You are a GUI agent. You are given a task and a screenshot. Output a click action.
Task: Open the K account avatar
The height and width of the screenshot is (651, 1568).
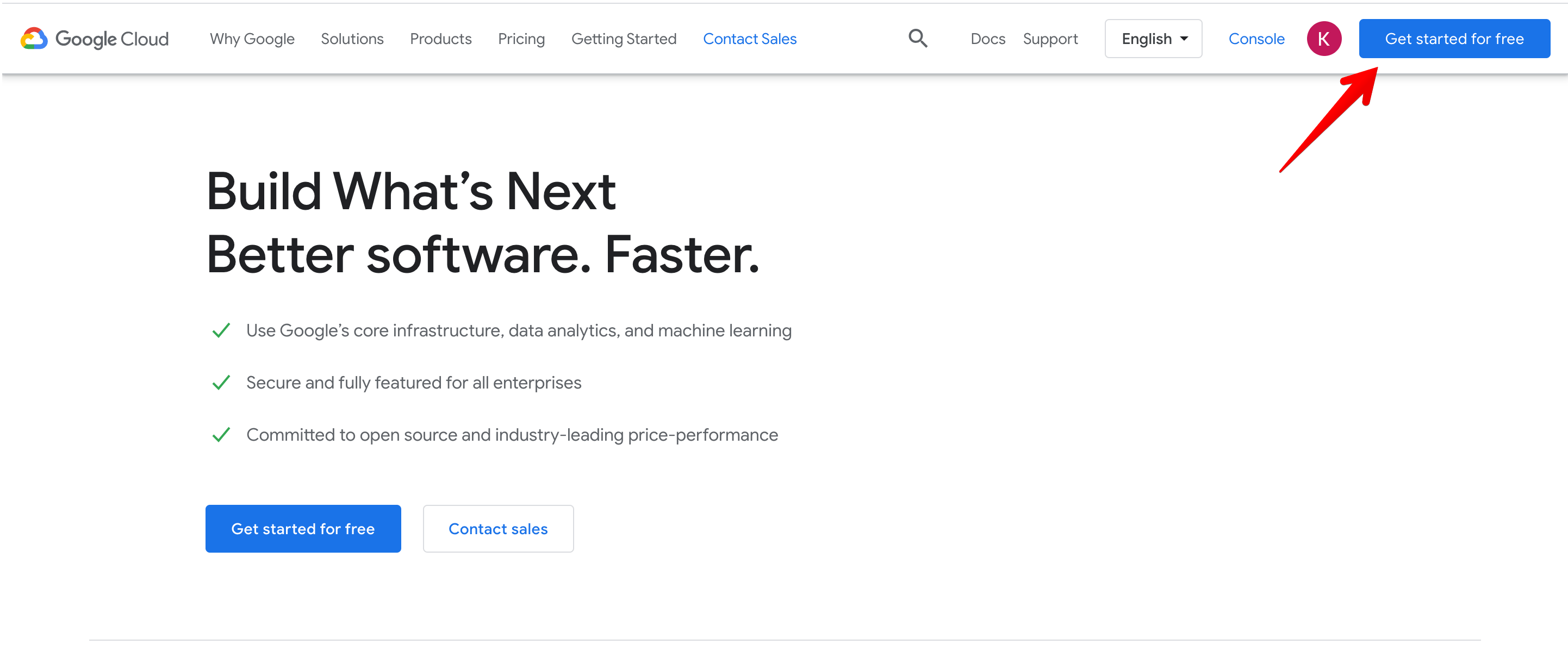(x=1323, y=39)
